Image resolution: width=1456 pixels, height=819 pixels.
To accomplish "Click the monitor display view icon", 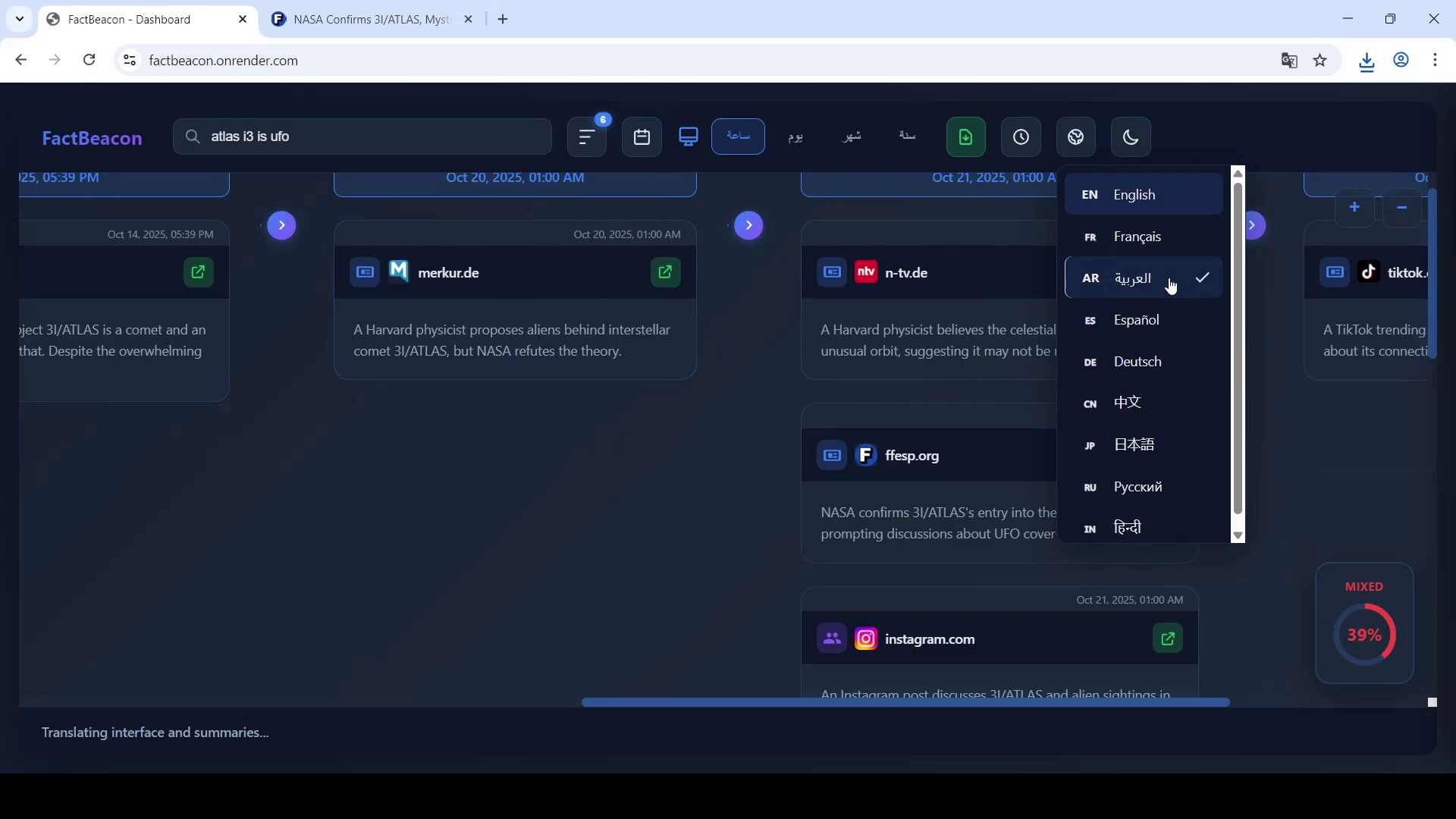I will click(689, 137).
